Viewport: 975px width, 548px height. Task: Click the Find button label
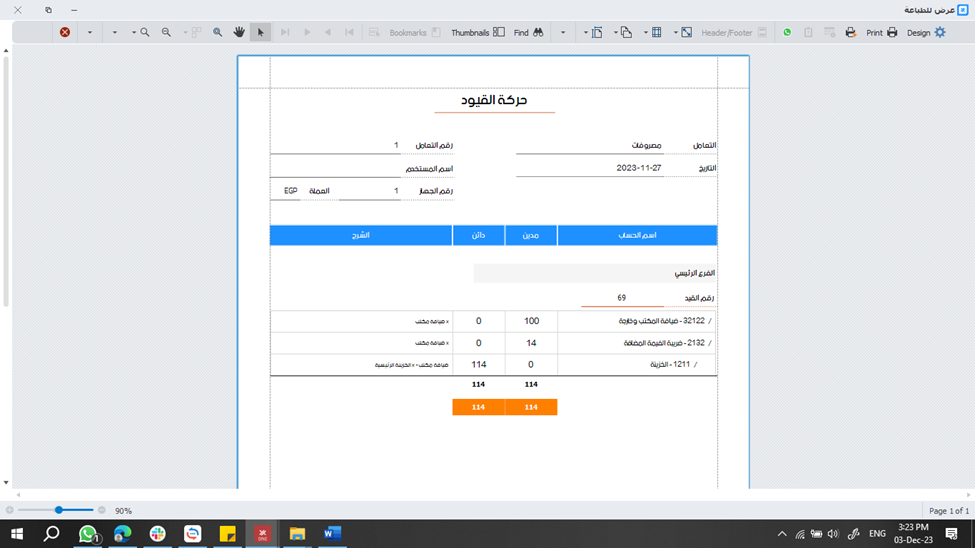(x=521, y=33)
